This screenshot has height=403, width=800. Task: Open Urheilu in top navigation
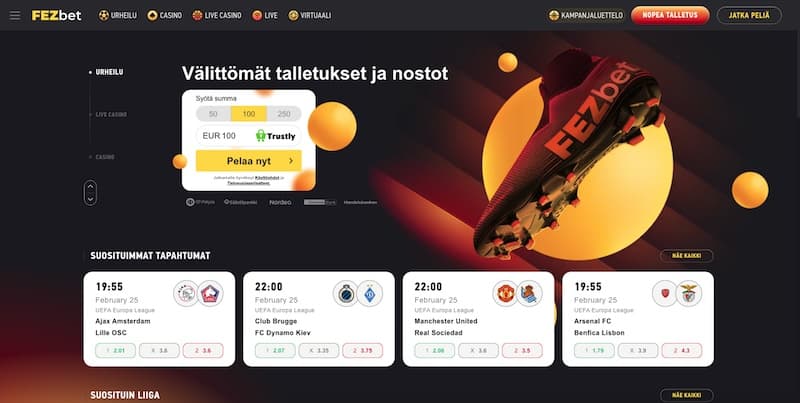pyautogui.click(x=118, y=15)
